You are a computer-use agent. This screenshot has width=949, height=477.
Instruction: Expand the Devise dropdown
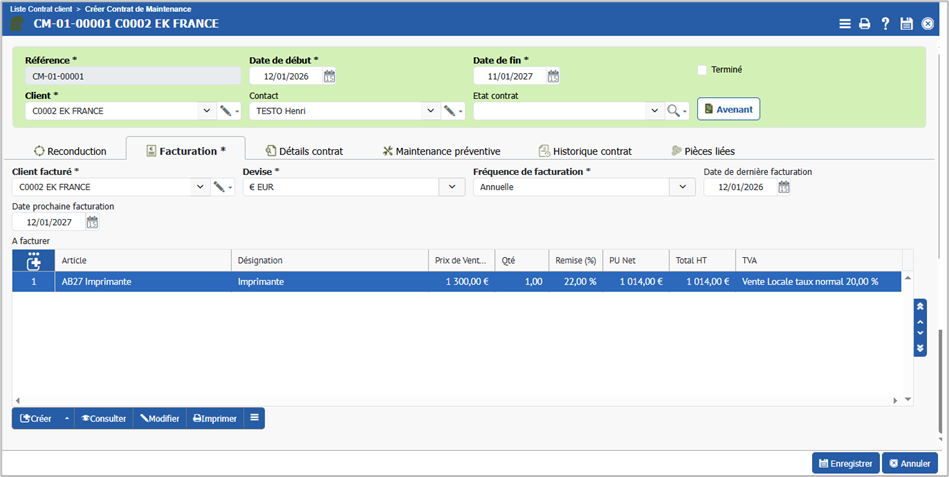(x=453, y=187)
